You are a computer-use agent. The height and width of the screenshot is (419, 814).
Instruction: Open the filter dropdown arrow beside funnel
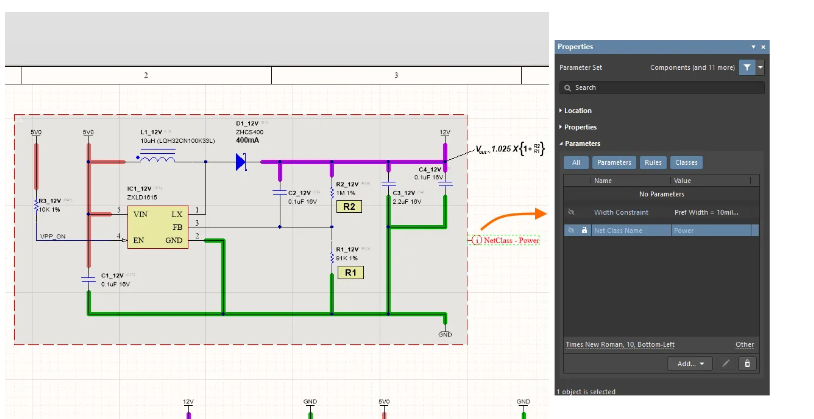pyautogui.click(x=761, y=67)
